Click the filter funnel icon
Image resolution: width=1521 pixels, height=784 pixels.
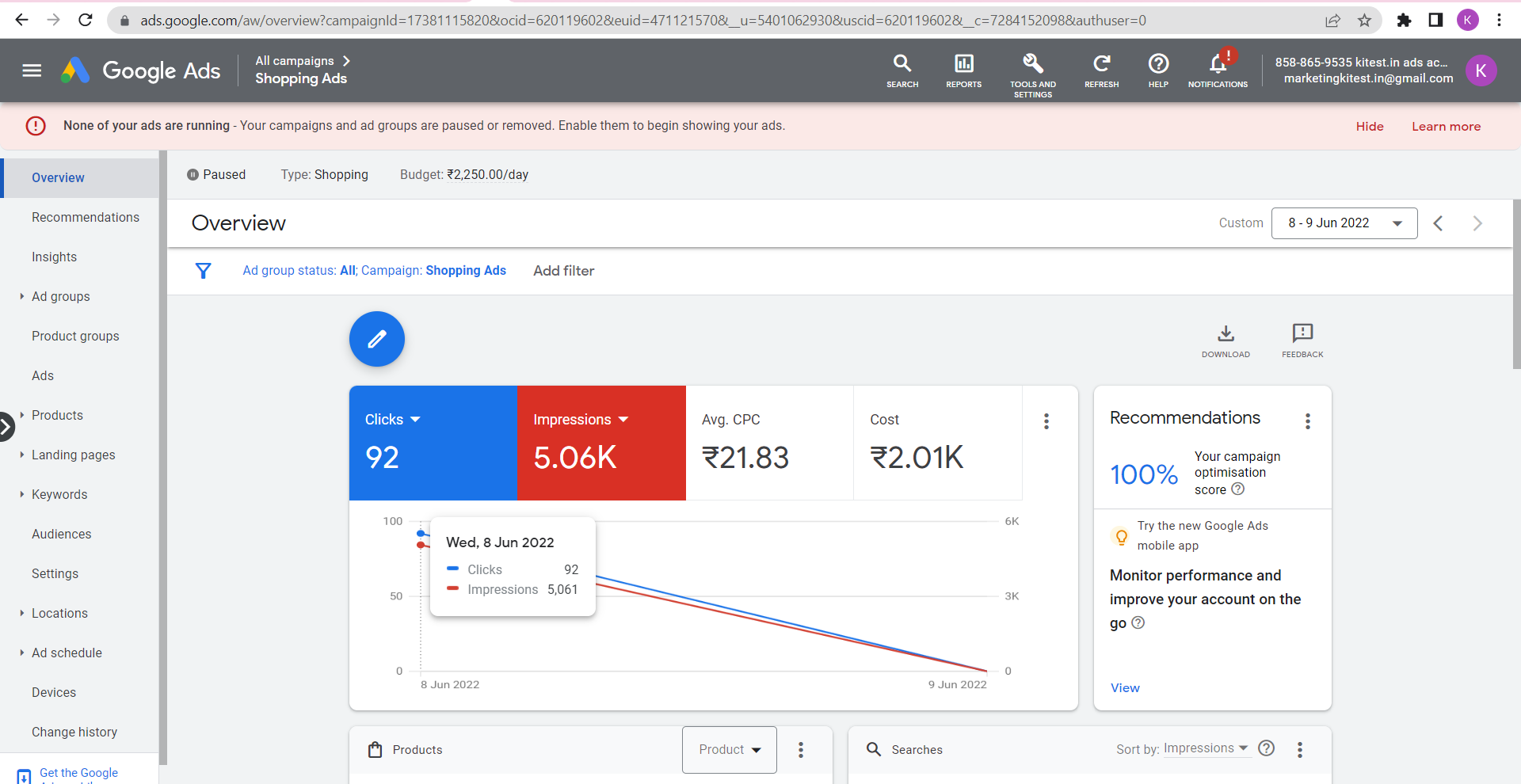tap(204, 271)
